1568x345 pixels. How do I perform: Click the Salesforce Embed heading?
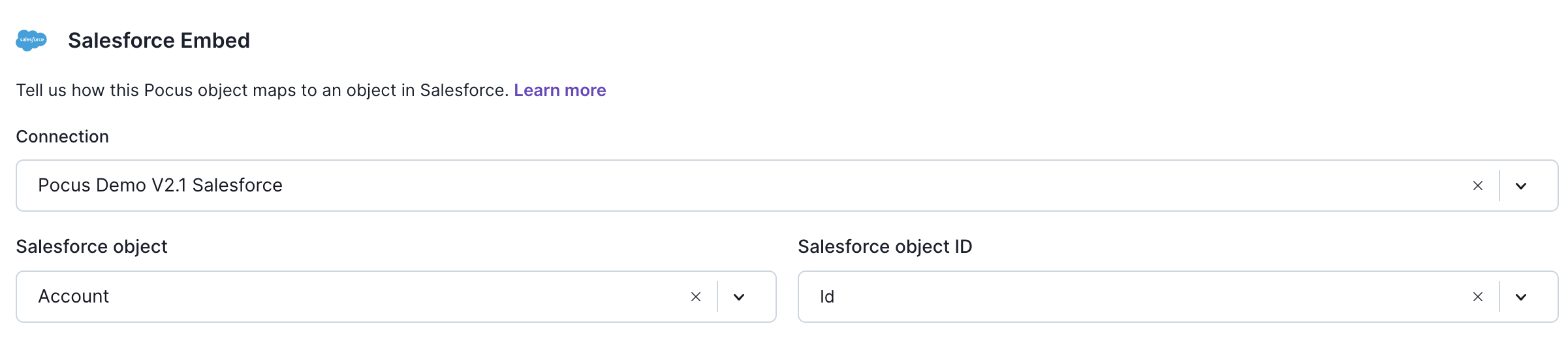159,41
